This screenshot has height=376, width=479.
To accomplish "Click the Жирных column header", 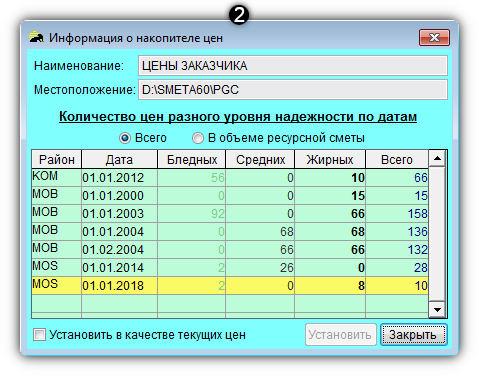I will click(x=330, y=160).
